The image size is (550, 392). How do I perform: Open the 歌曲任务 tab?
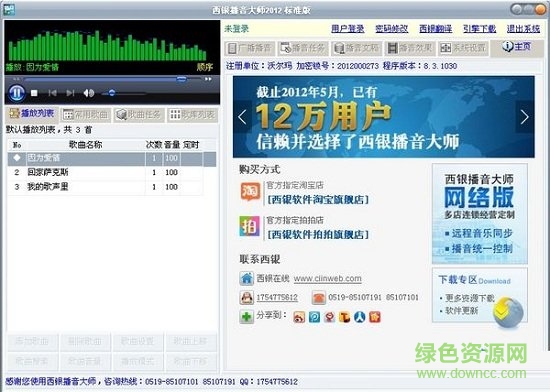click(x=139, y=115)
